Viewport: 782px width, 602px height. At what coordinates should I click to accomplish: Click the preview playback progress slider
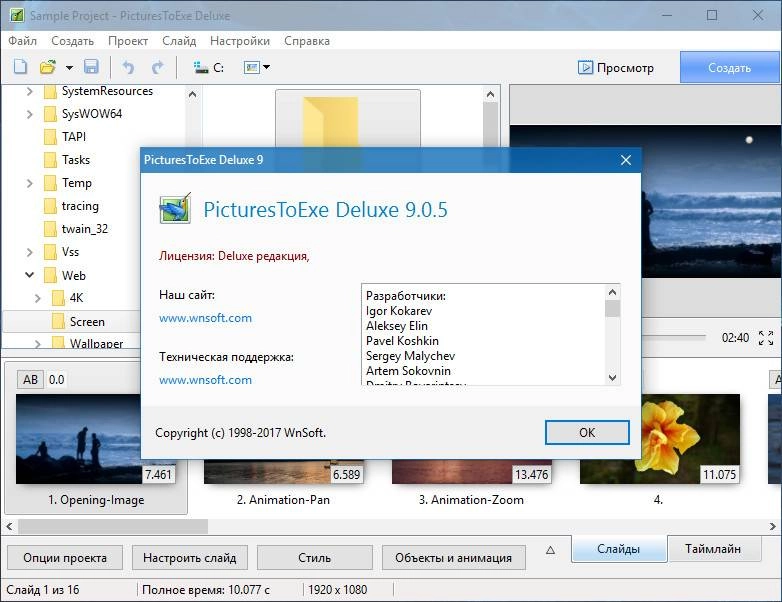[674, 337]
